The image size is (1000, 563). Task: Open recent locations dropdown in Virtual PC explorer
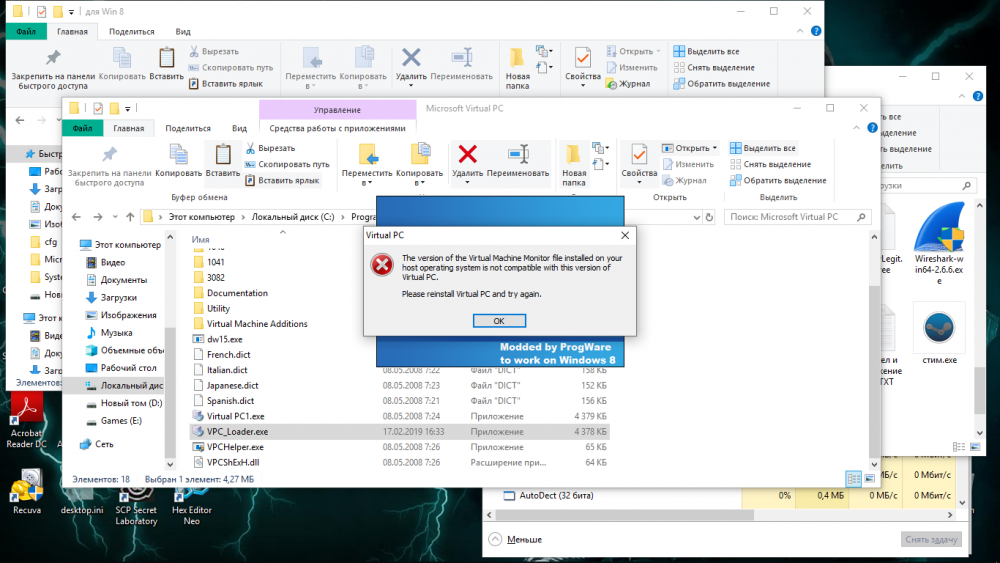click(x=115, y=217)
